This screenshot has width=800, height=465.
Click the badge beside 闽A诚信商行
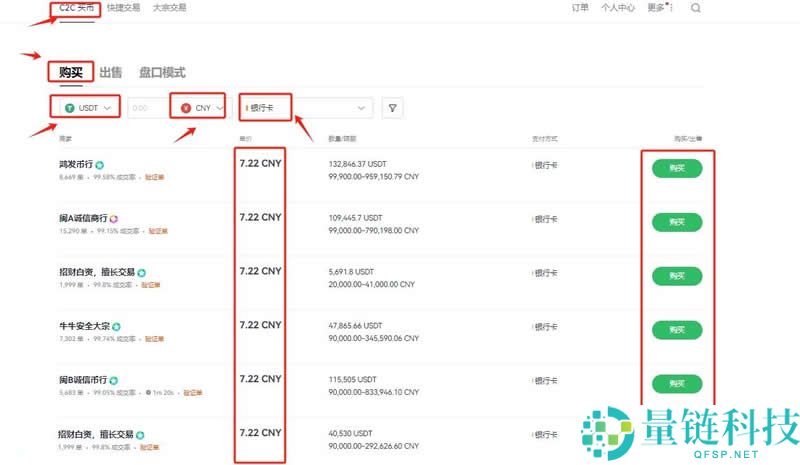tap(114, 219)
